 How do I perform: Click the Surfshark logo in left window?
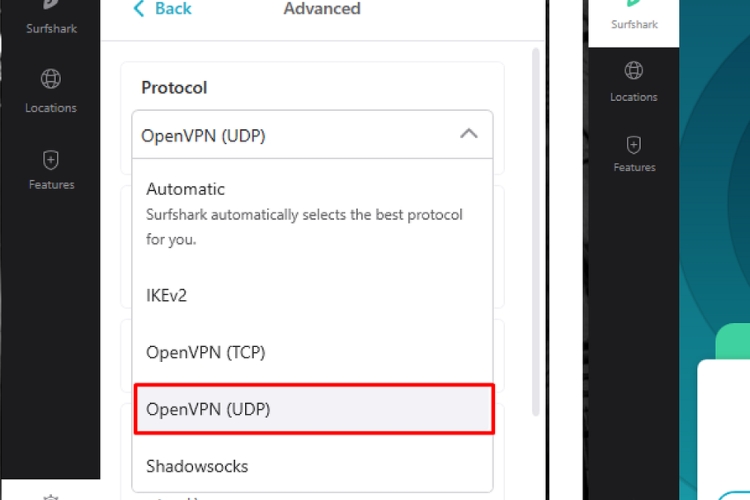[51, 6]
